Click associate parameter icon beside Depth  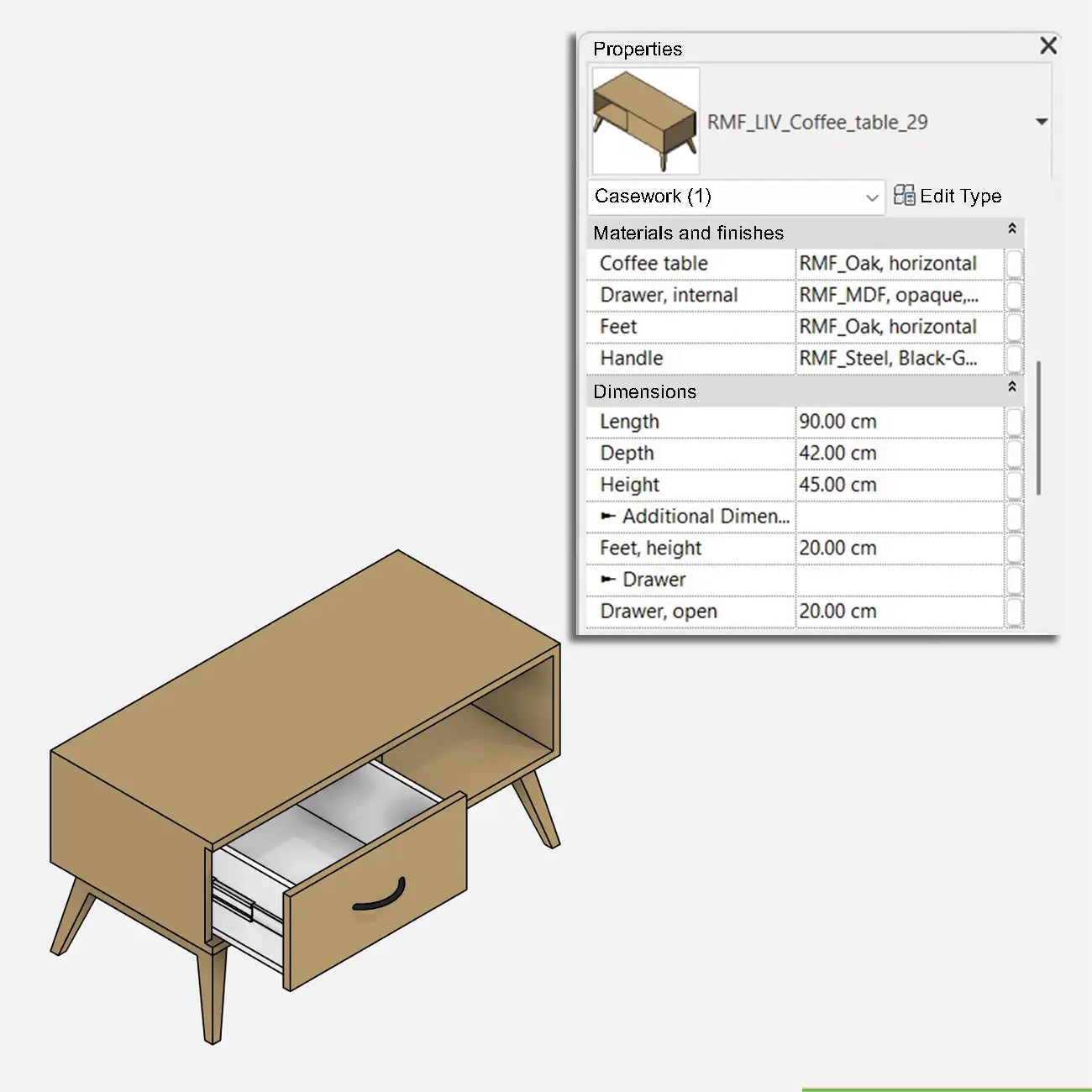tap(1014, 453)
